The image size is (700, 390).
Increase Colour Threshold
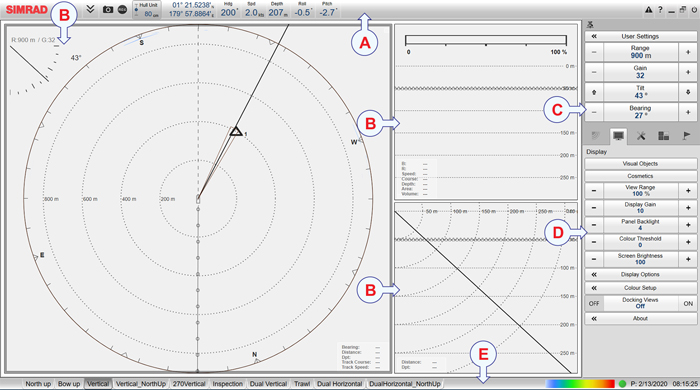tap(688, 242)
